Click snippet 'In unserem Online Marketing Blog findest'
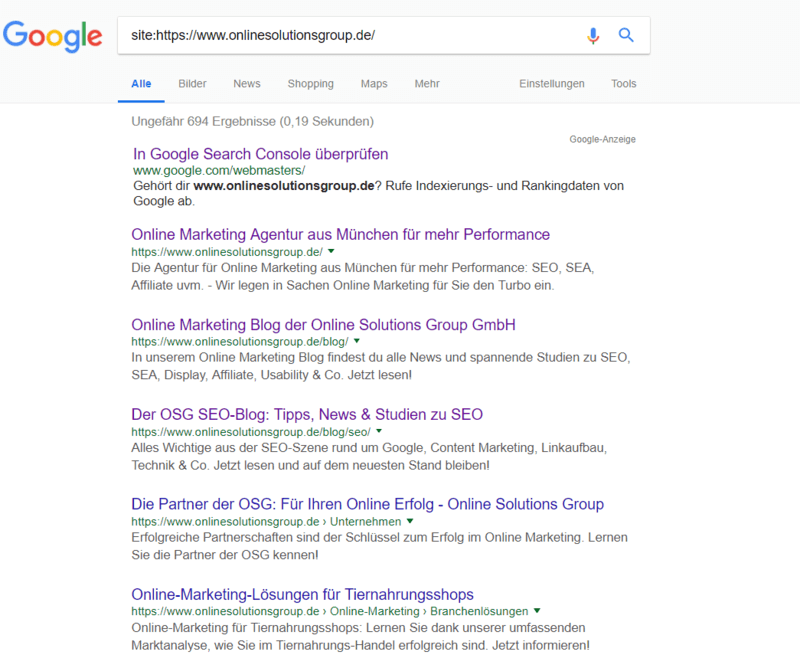This screenshot has height=668, width=800. pyautogui.click(x=381, y=366)
